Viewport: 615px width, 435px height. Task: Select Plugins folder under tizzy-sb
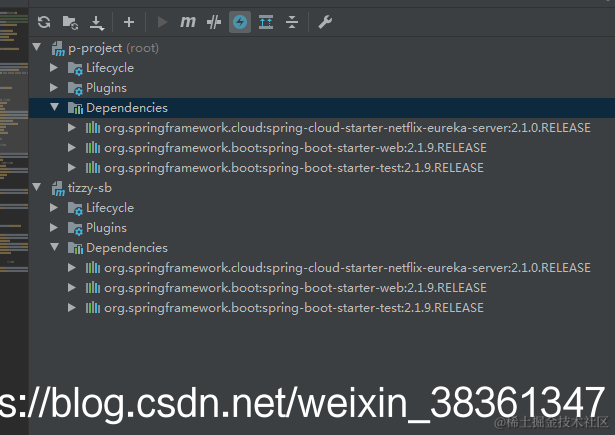(106, 228)
